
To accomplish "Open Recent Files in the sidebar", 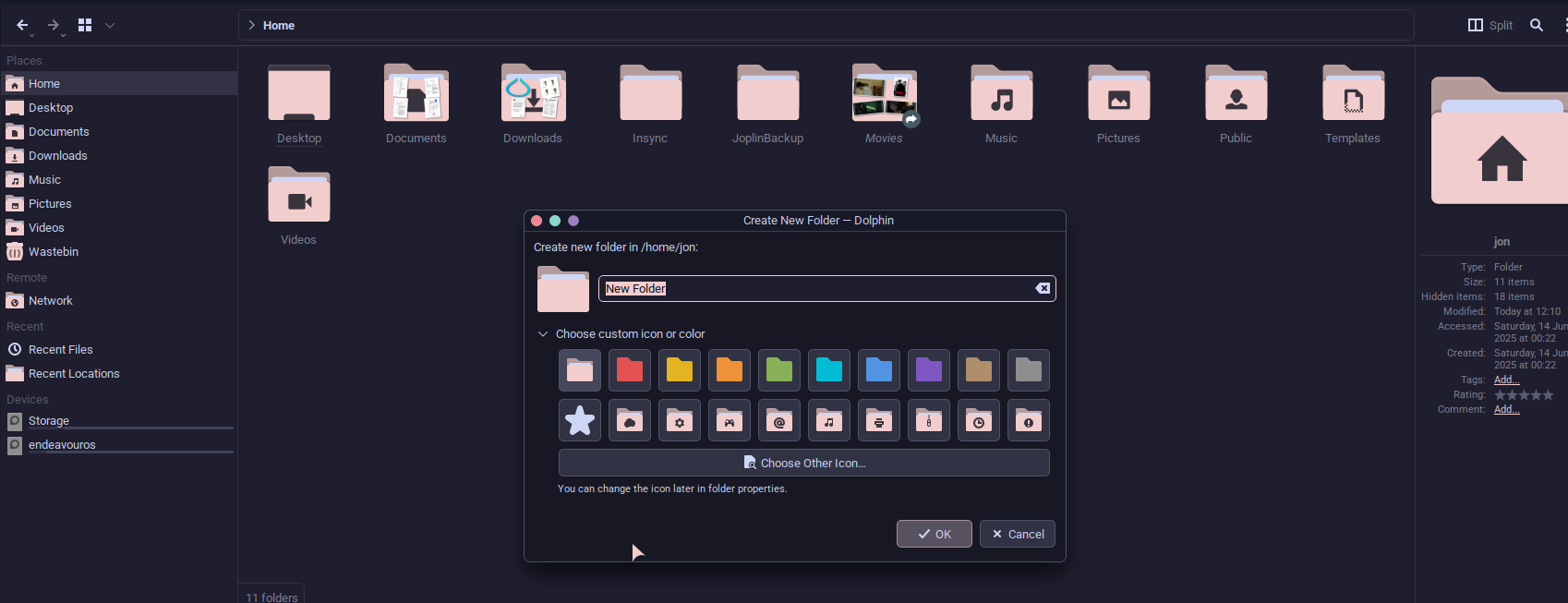I will pyautogui.click(x=60, y=350).
